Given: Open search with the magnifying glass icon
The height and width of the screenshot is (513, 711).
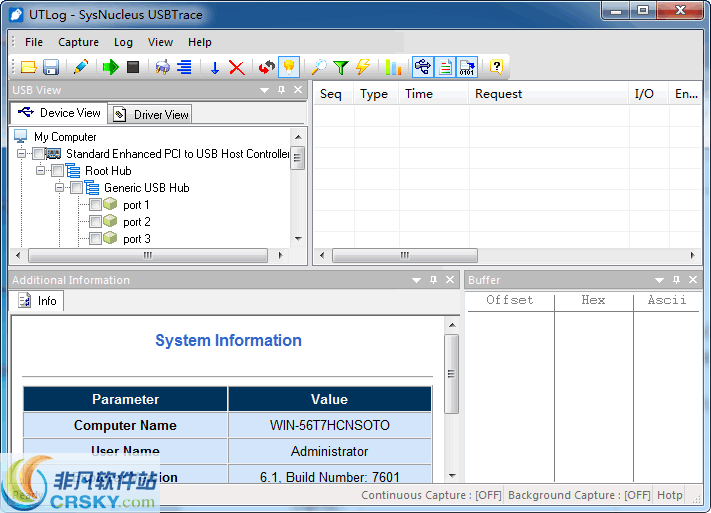Looking at the screenshot, I should (319, 67).
